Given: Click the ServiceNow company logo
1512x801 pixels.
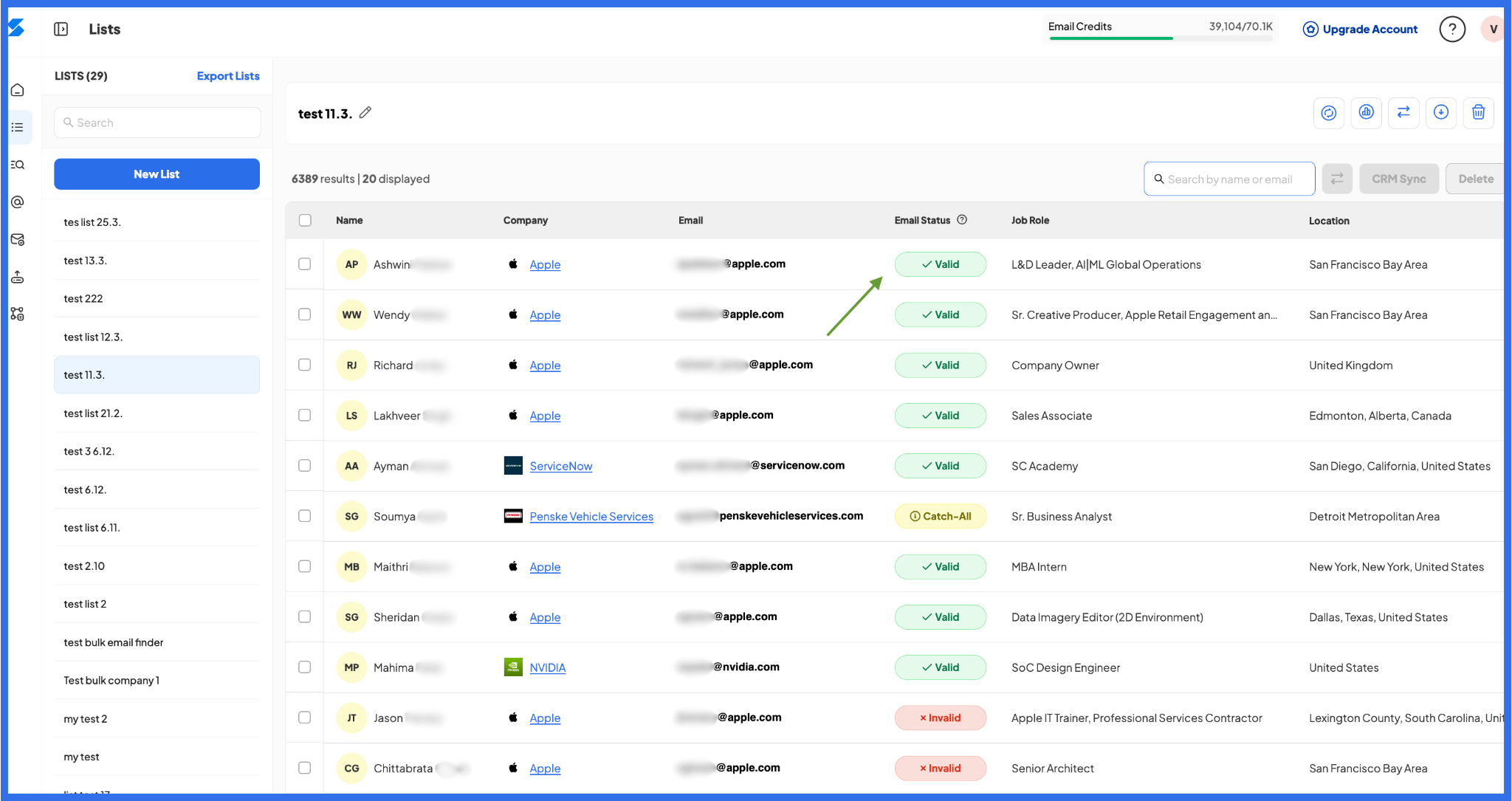Looking at the screenshot, I should pos(513,466).
